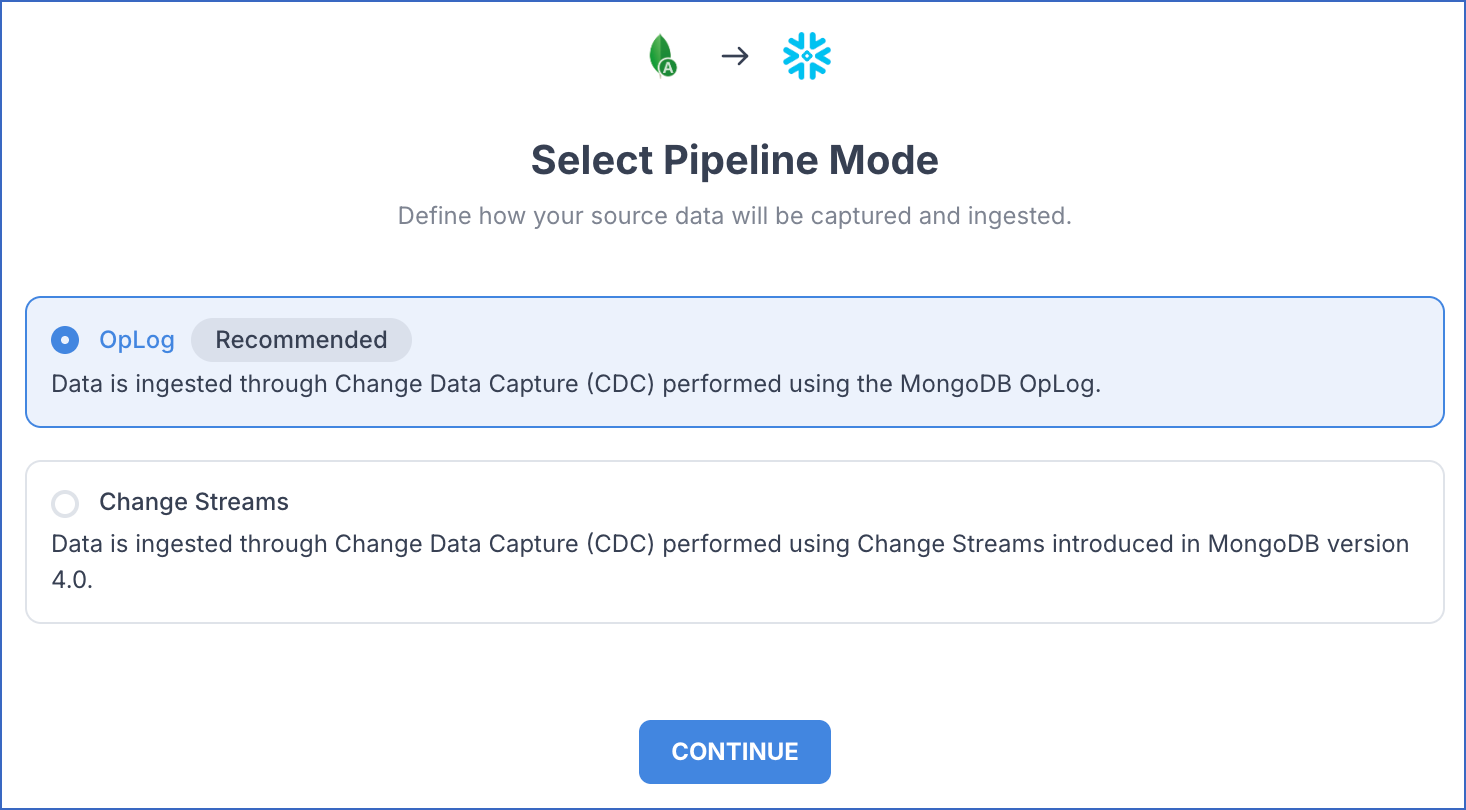The height and width of the screenshot is (810, 1466).
Task: Click '(CDC)' in the OpLog description
Action: [621, 385]
